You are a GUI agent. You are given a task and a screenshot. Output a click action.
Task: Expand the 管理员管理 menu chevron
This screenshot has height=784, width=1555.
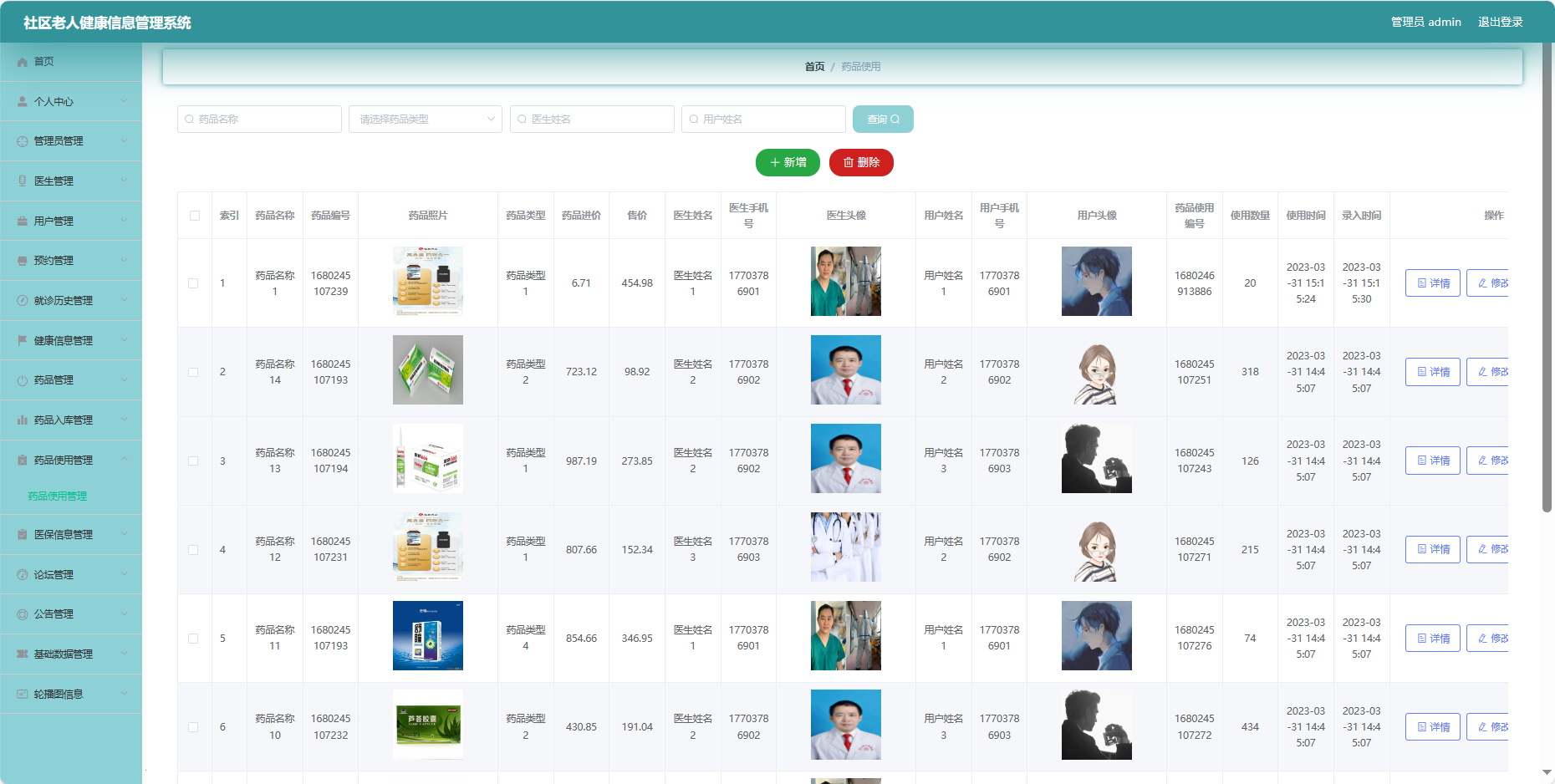125,141
